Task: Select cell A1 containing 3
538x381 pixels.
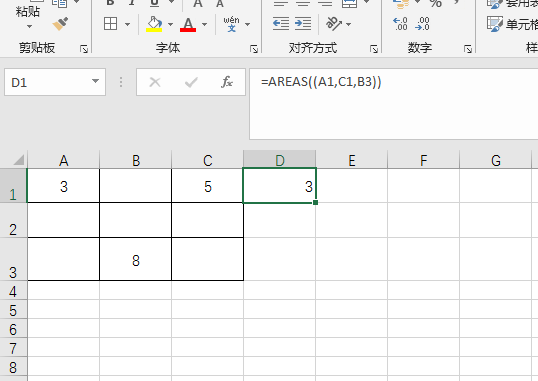Action: tap(63, 186)
